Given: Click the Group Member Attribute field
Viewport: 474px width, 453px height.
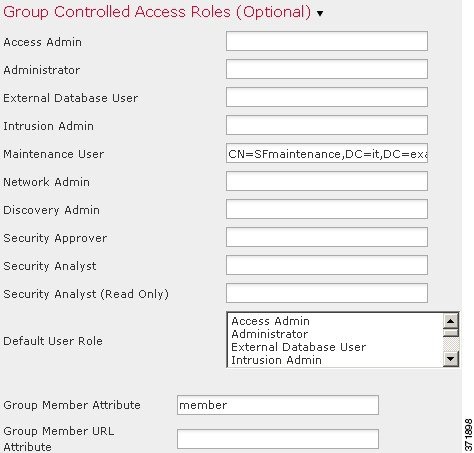Looking at the screenshot, I should click(x=278, y=405).
